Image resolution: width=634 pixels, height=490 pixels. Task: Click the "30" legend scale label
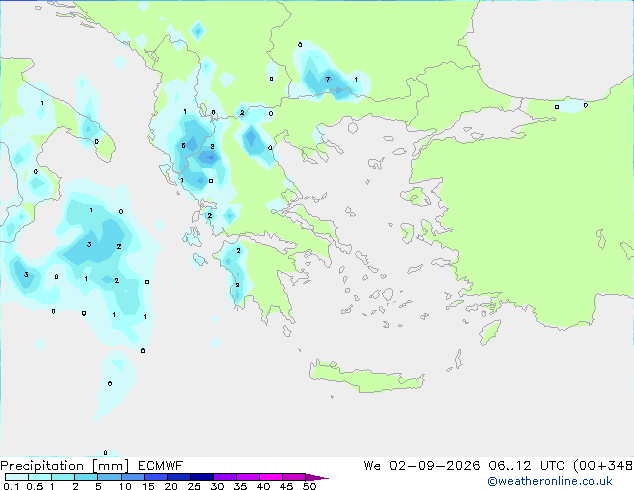(x=218, y=486)
